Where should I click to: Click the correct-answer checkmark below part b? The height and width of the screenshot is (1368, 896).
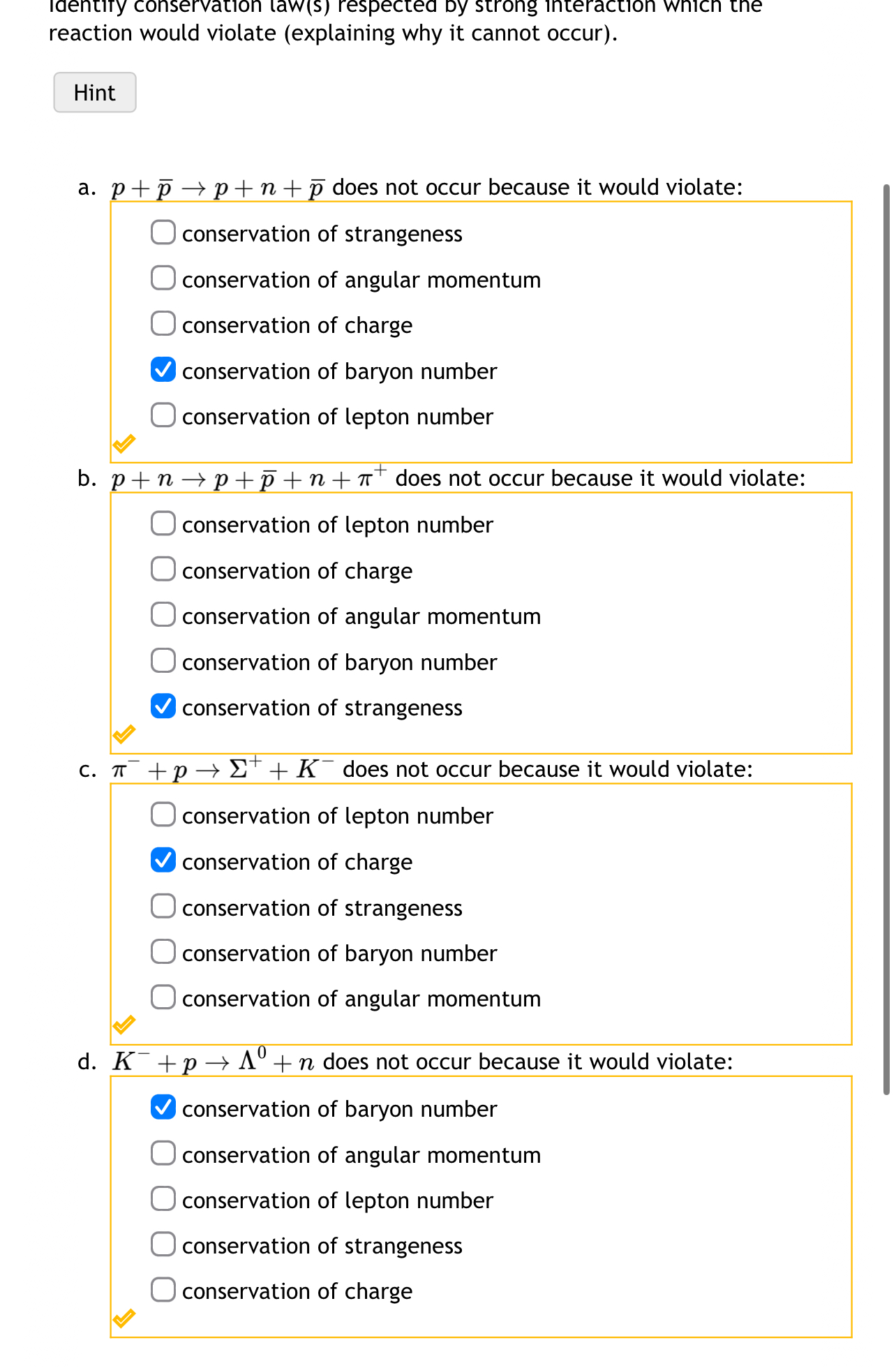pyautogui.click(x=126, y=734)
